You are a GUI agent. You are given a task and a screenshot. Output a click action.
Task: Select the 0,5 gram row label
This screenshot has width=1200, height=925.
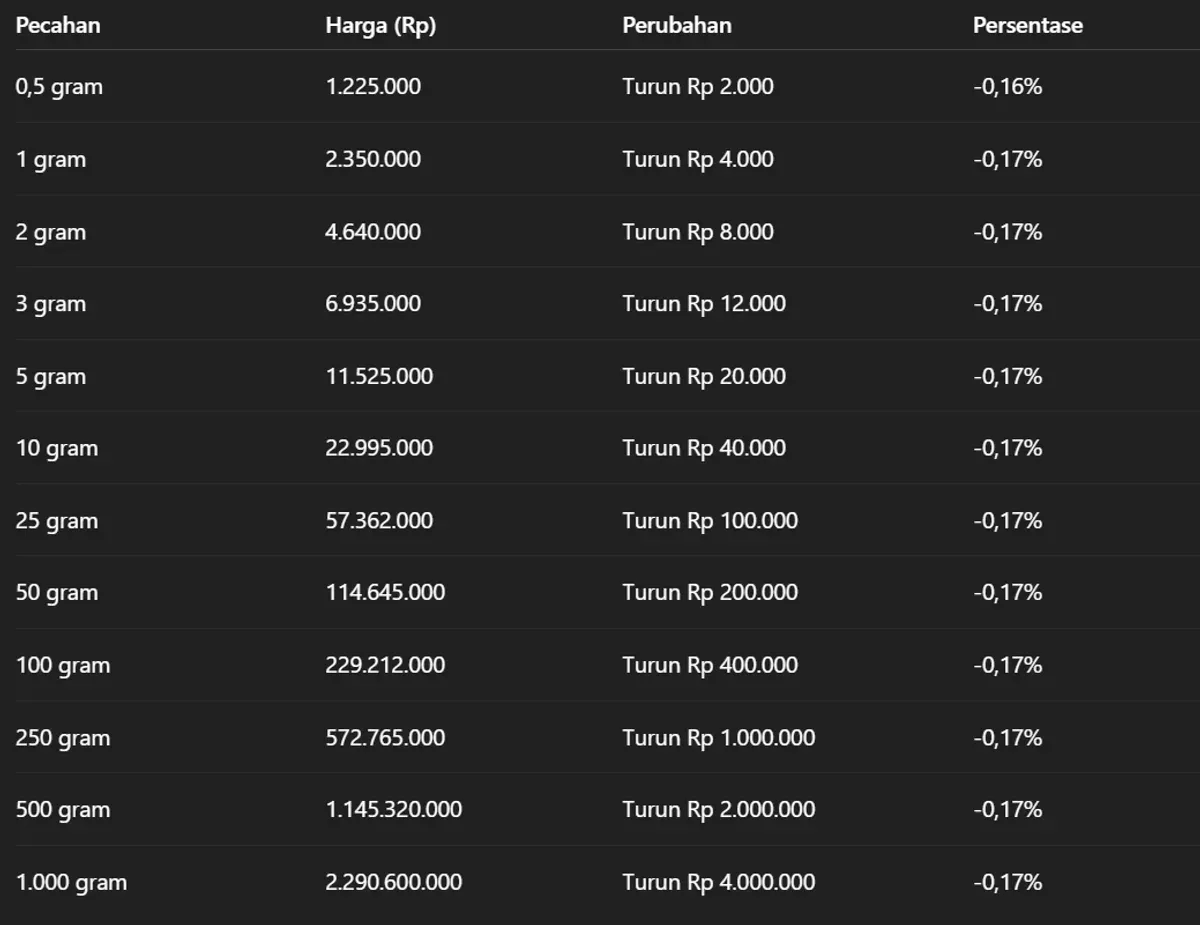[59, 87]
